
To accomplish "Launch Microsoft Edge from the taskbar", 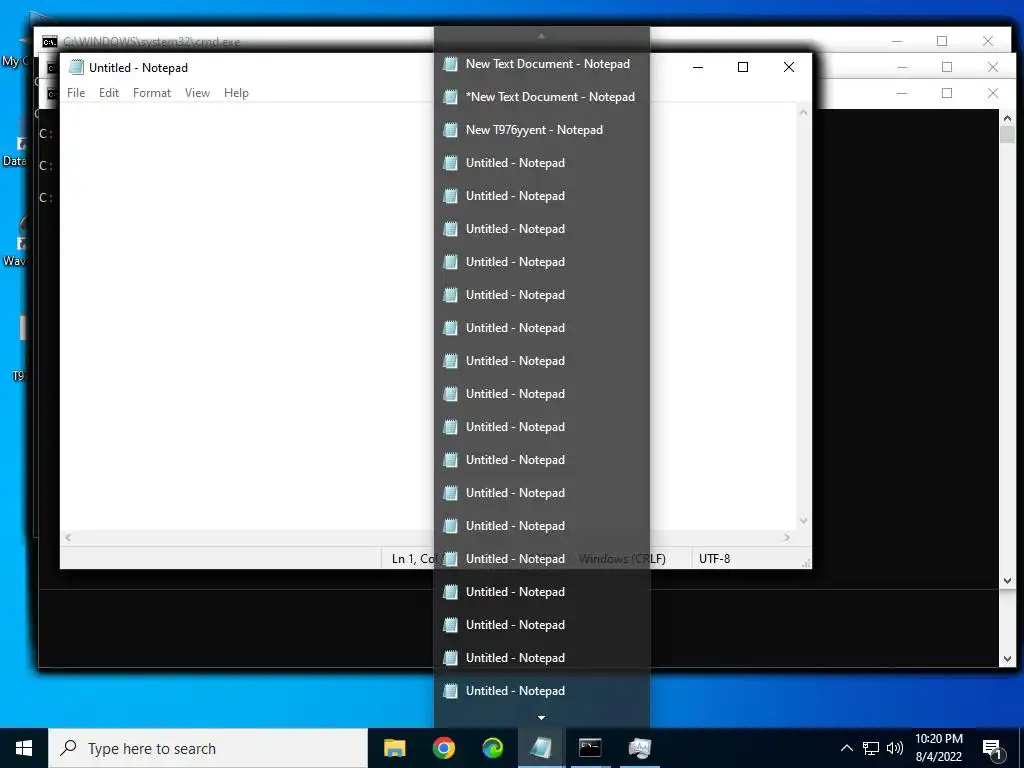I will (492, 748).
